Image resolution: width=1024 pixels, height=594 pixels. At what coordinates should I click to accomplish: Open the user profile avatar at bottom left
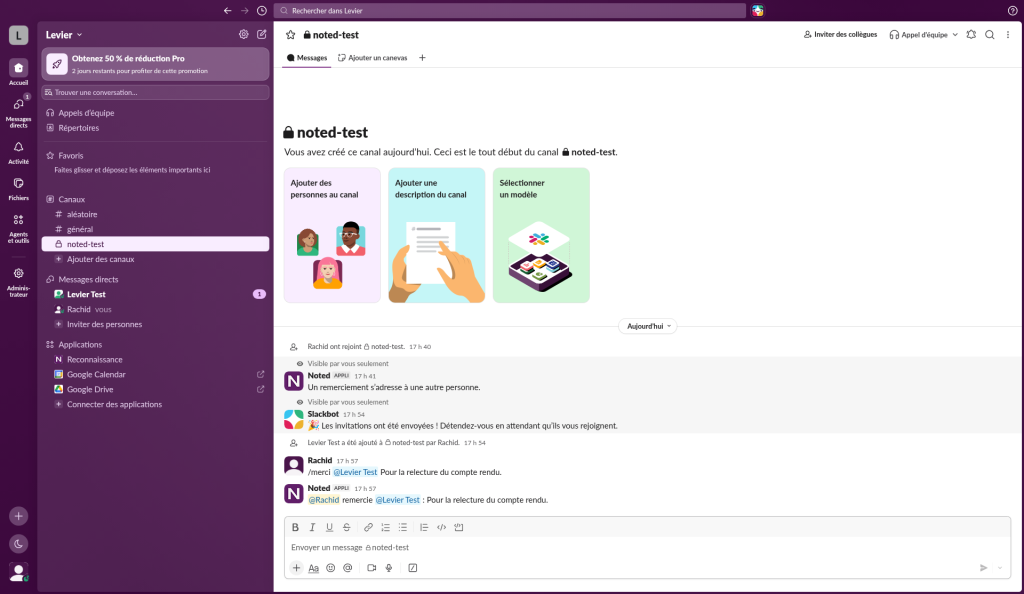(x=18, y=572)
